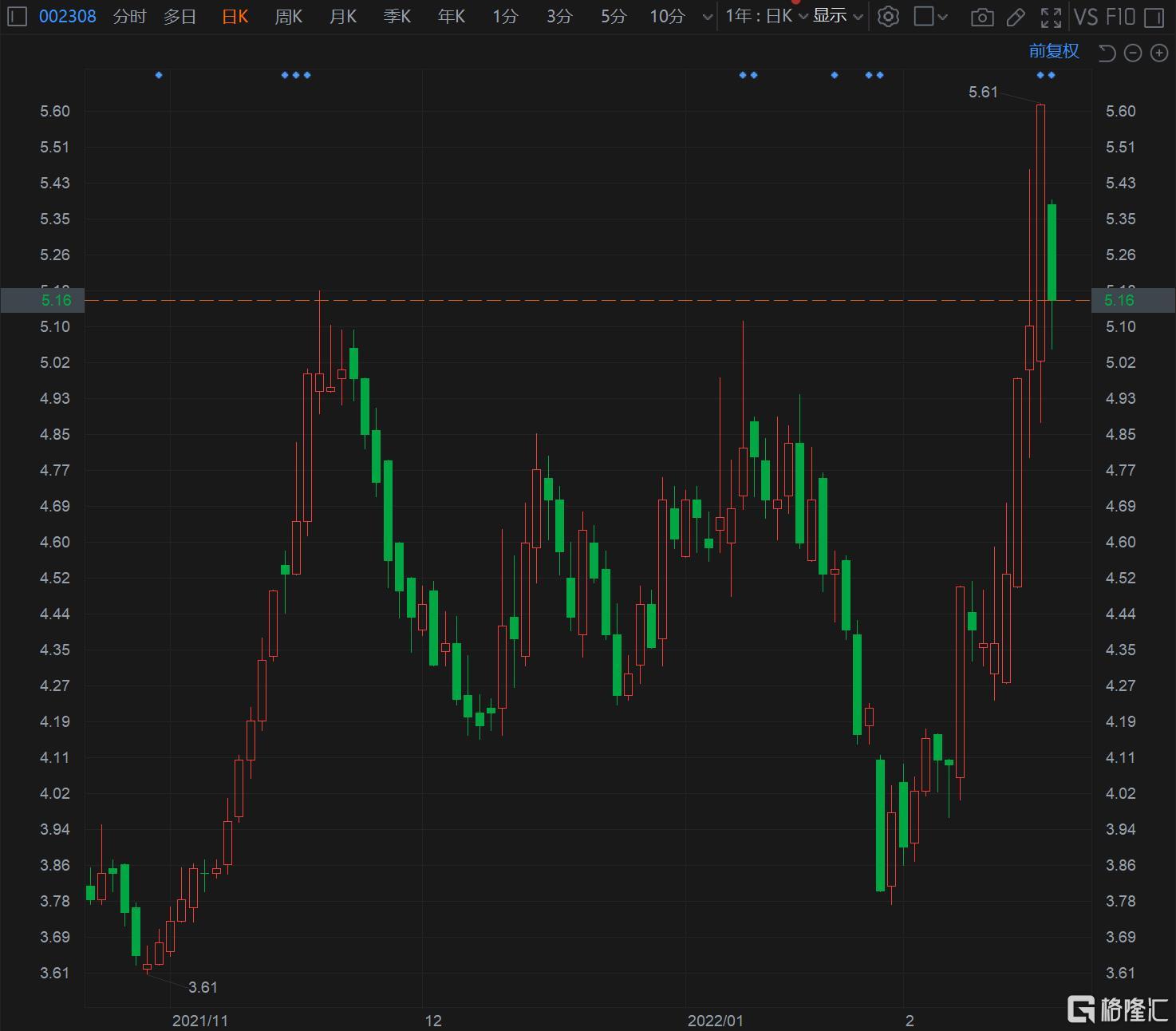Switch to 分时 intraday tab
Screen dimensions: 1176x1031
[x=129, y=17]
